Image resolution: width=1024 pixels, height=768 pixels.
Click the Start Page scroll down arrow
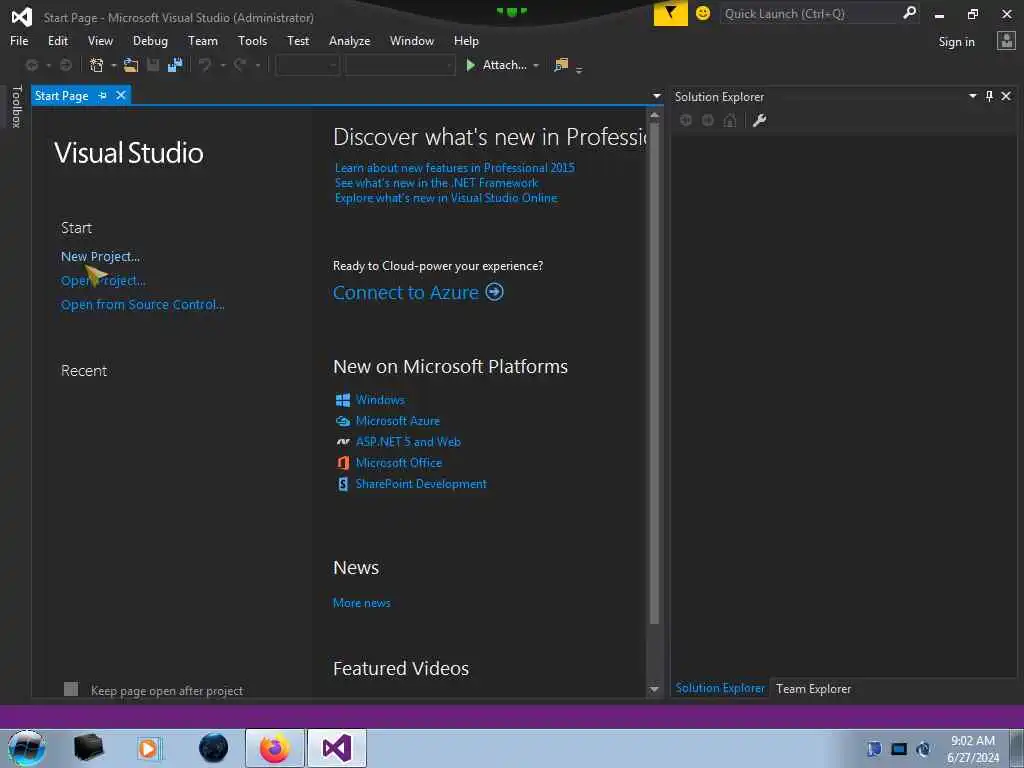(x=654, y=690)
